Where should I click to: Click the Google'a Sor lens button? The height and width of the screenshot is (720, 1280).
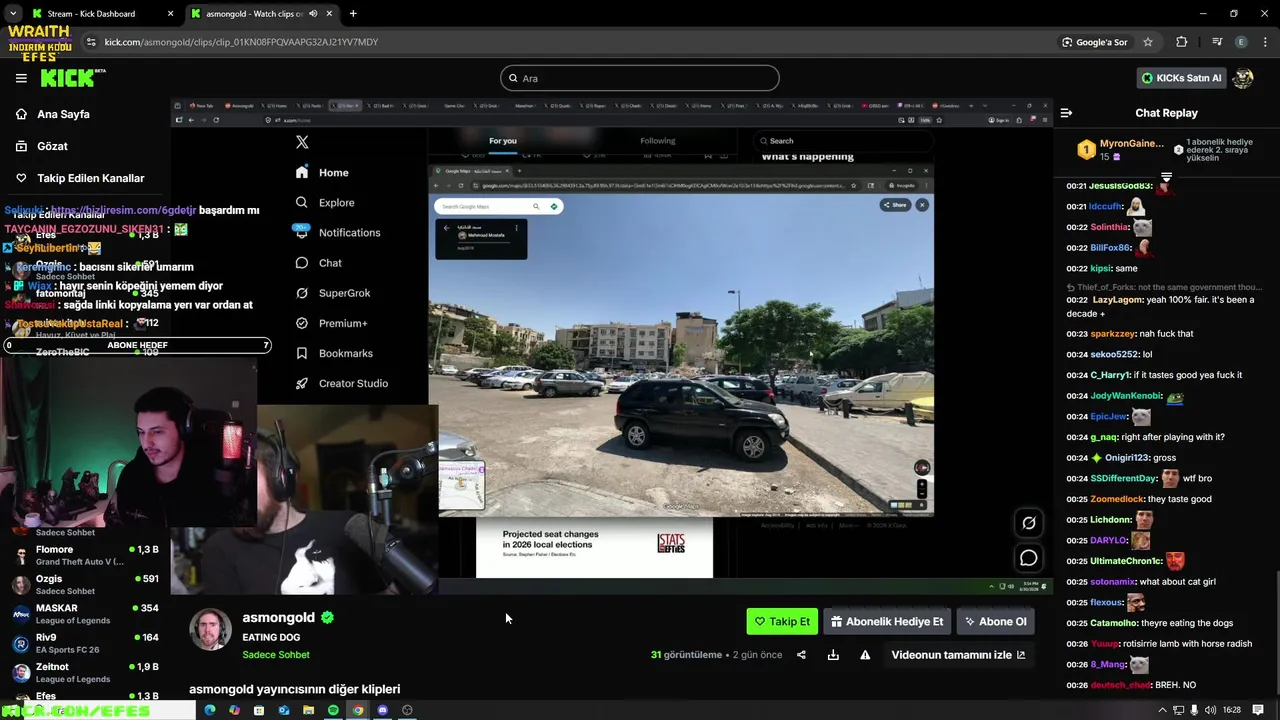tap(1095, 42)
